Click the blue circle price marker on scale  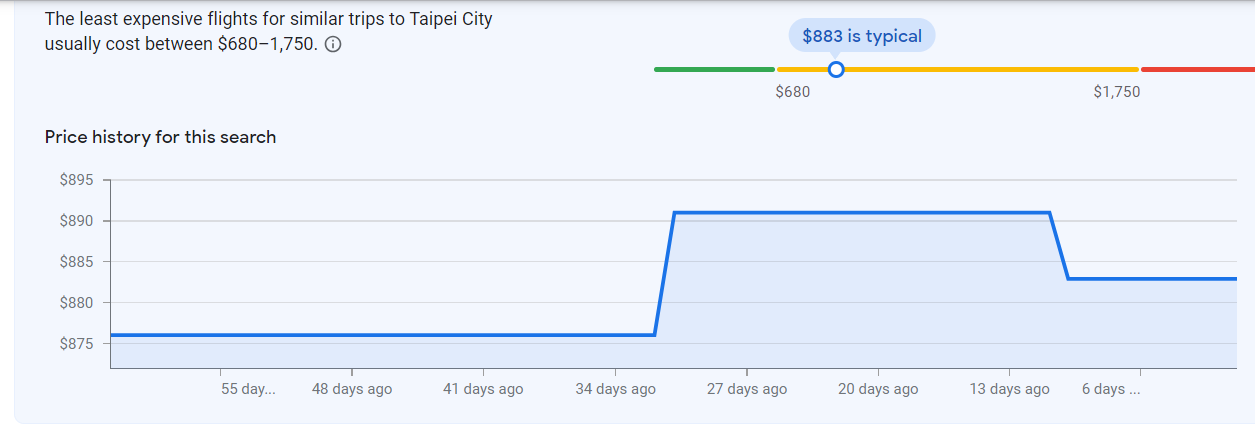(836, 69)
